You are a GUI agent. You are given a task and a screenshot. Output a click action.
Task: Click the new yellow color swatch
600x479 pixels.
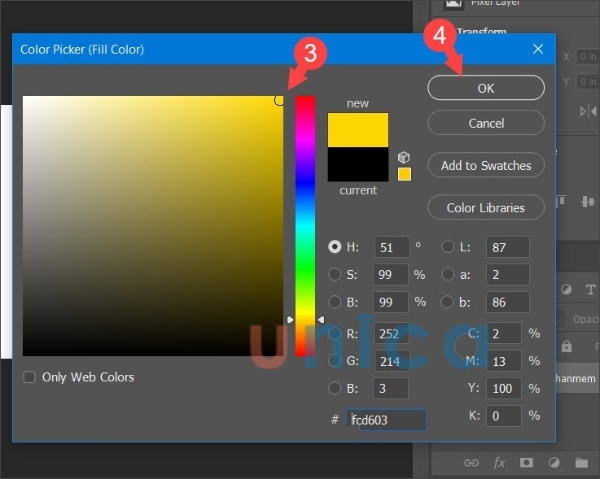point(358,130)
